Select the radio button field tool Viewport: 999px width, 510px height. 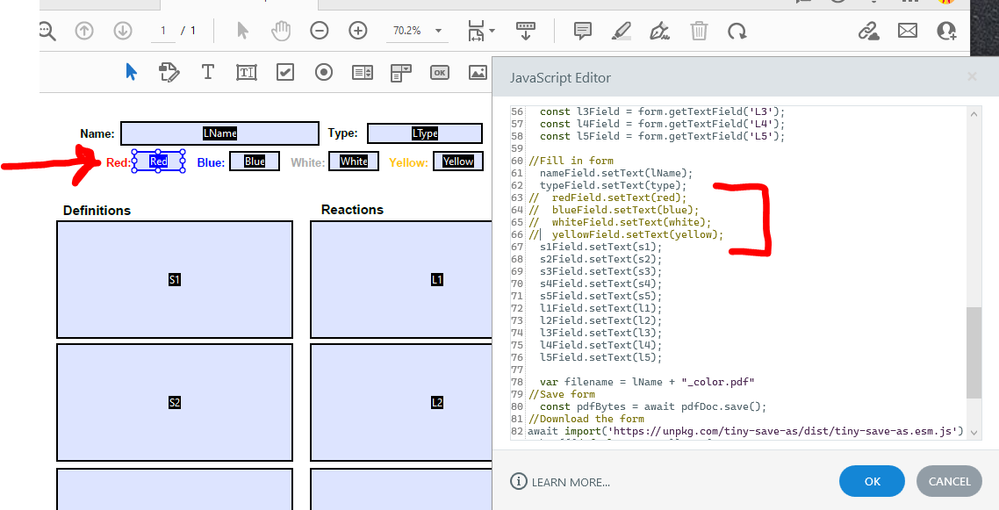[324, 72]
